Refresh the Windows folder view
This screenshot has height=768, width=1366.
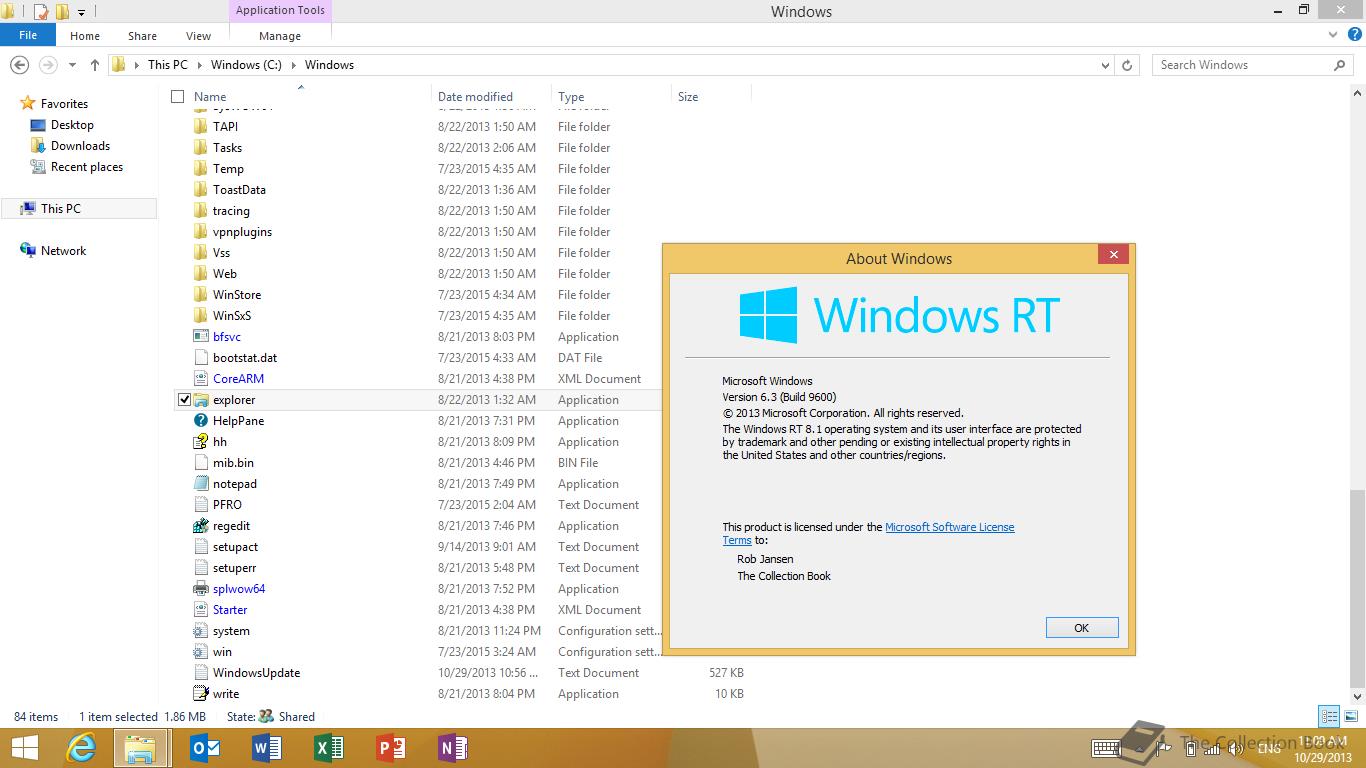[1128, 64]
